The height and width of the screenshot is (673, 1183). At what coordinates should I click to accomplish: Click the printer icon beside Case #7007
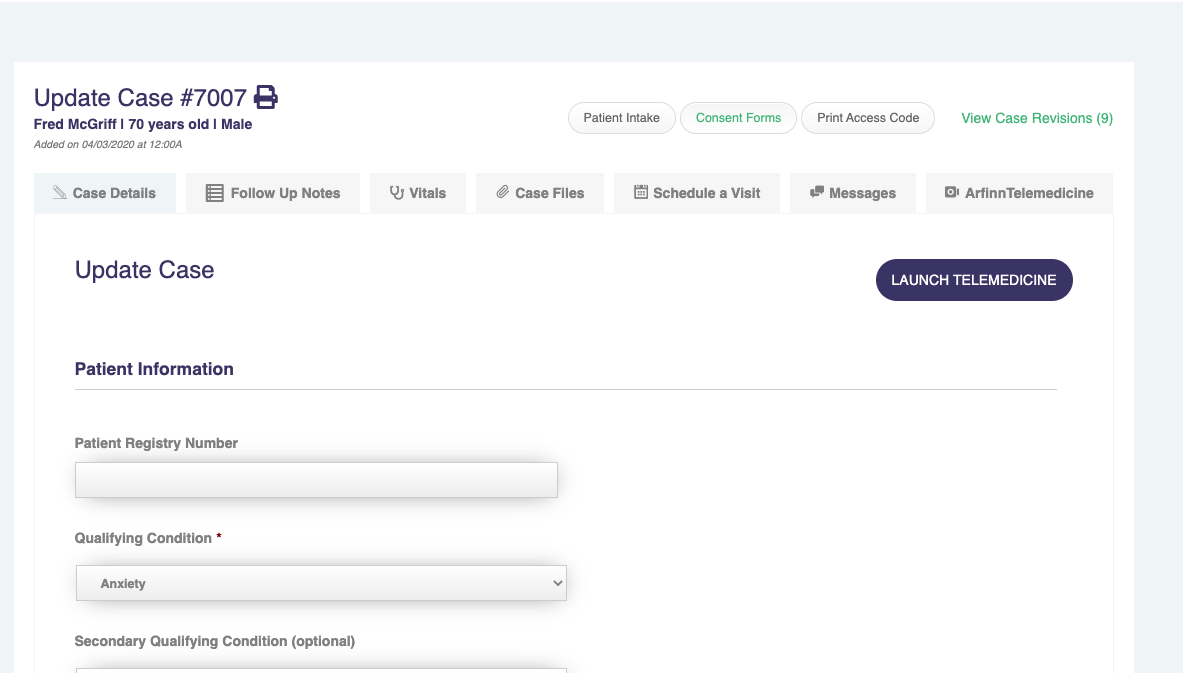coord(265,97)
